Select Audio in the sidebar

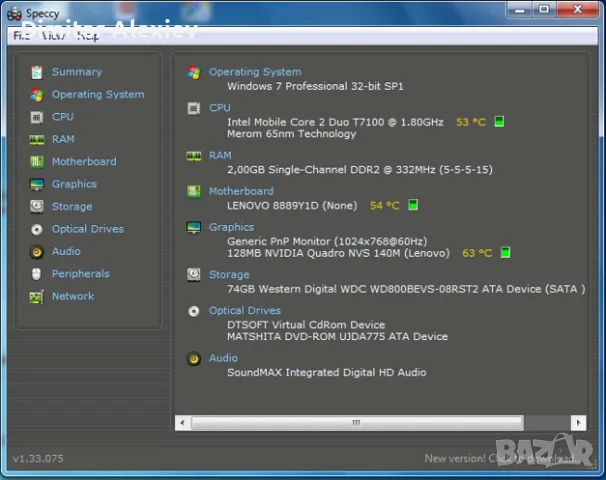click(x=66, y=251)
